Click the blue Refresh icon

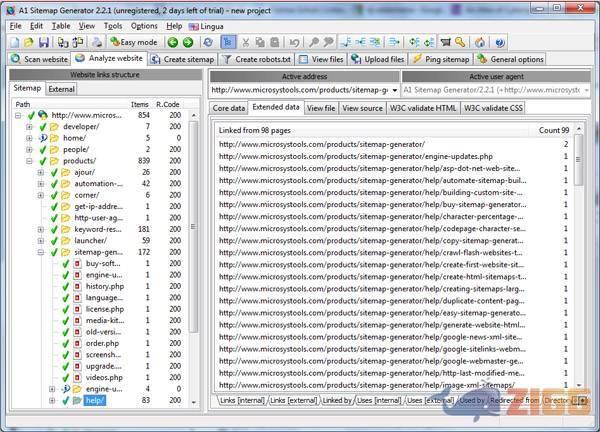(208, 42)
